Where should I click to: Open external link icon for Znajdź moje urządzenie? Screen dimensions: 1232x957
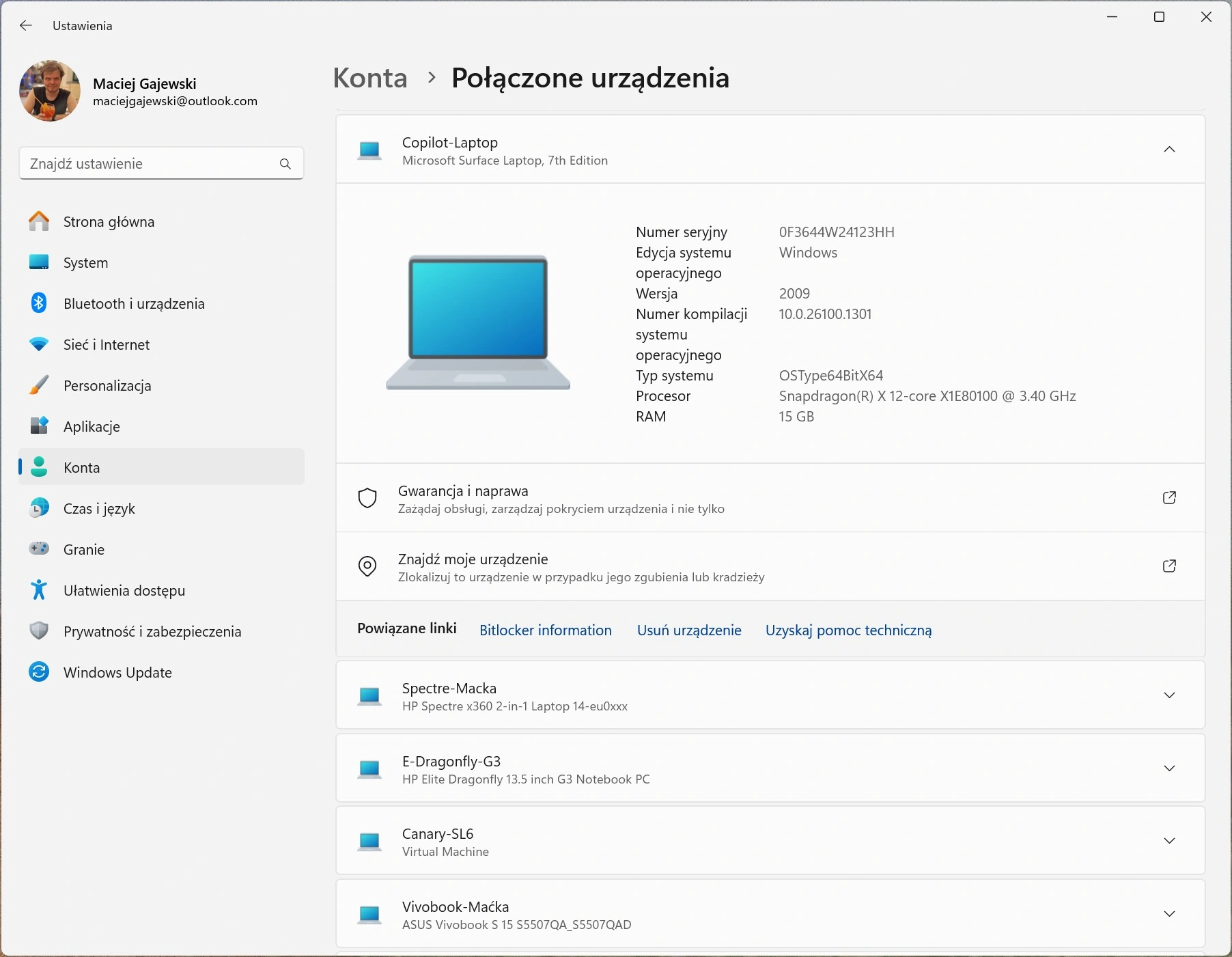1169,566
